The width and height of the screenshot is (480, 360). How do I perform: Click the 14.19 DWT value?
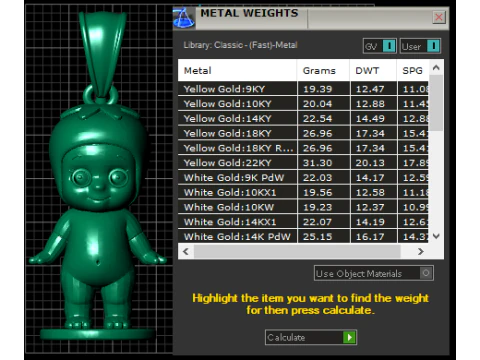pos(370,222)
